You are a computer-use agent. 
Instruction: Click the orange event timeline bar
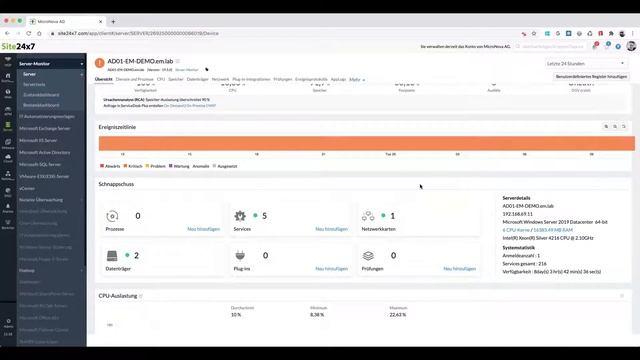pos(367,143)
